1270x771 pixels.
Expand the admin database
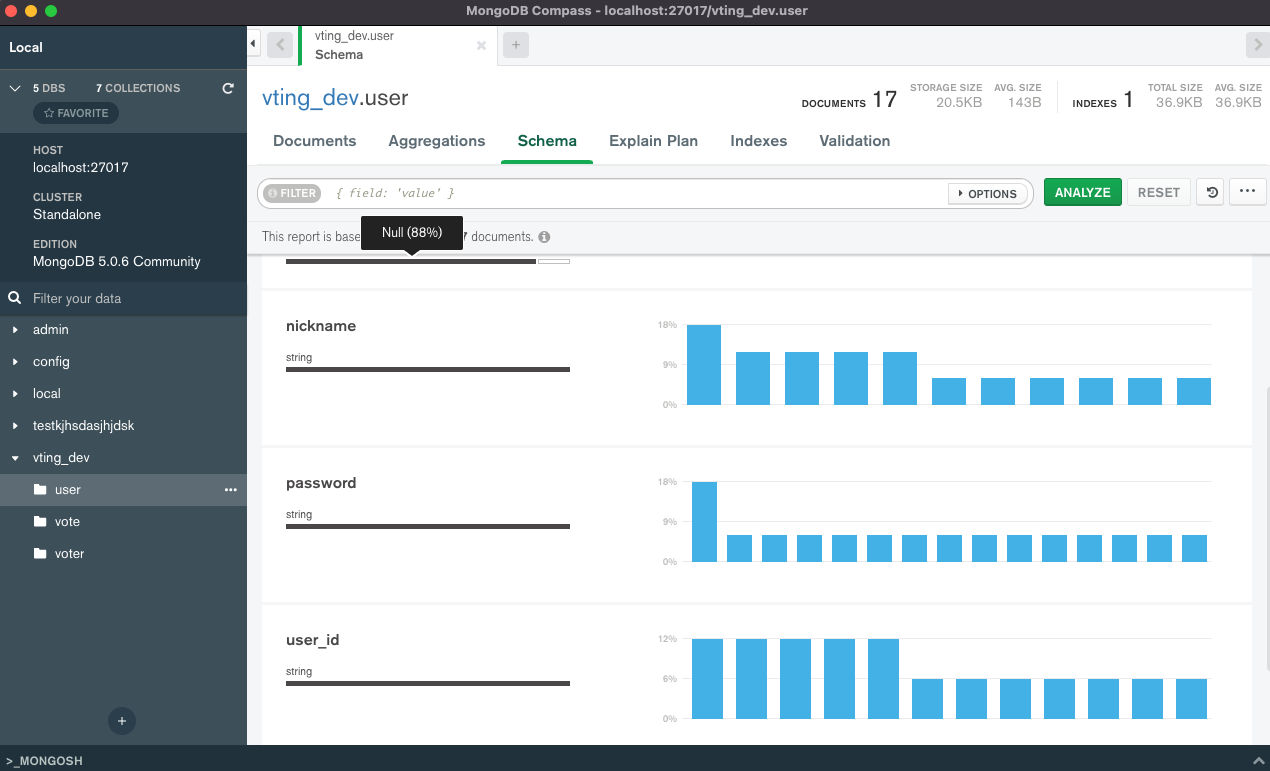tap(15, 329)
